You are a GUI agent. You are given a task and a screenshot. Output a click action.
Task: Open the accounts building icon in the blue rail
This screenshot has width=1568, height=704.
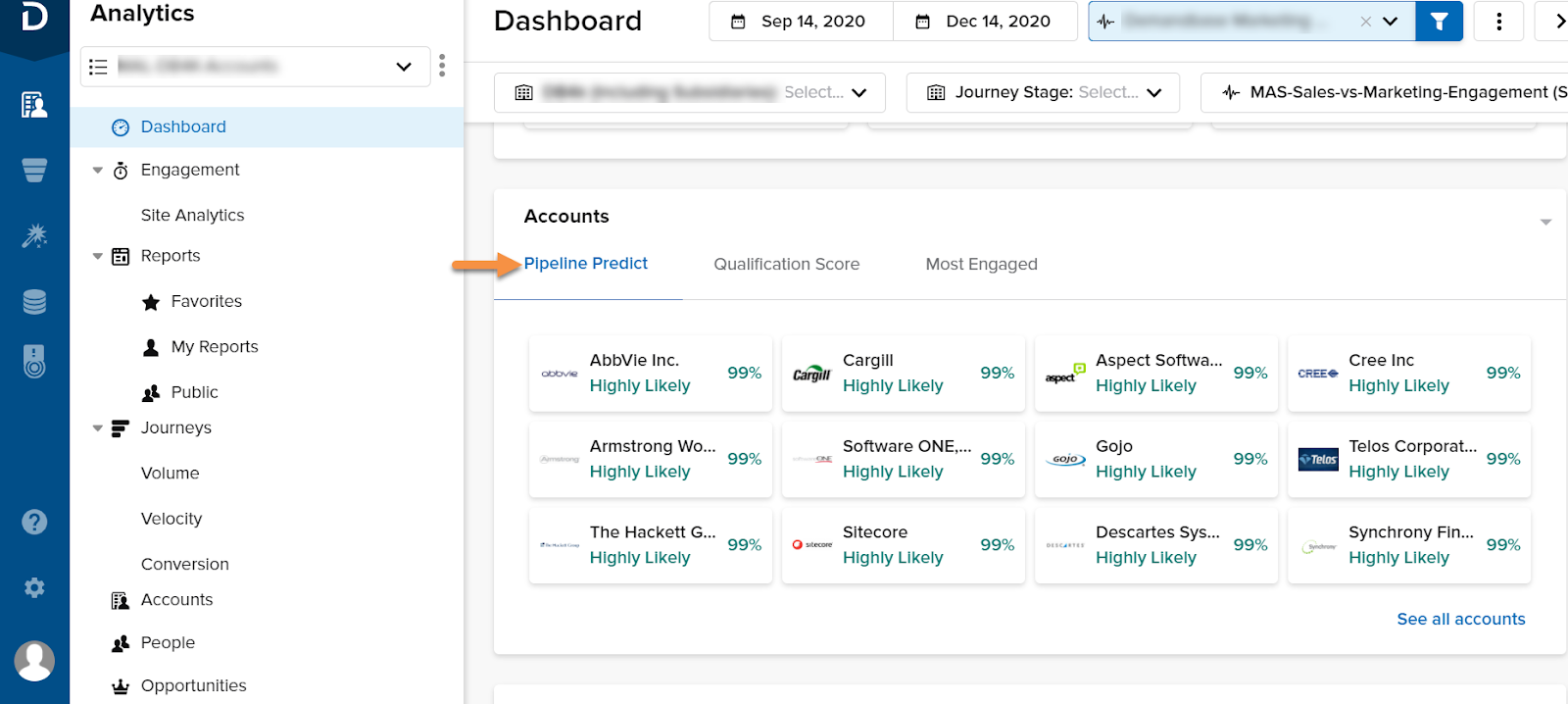pos(34,104)
